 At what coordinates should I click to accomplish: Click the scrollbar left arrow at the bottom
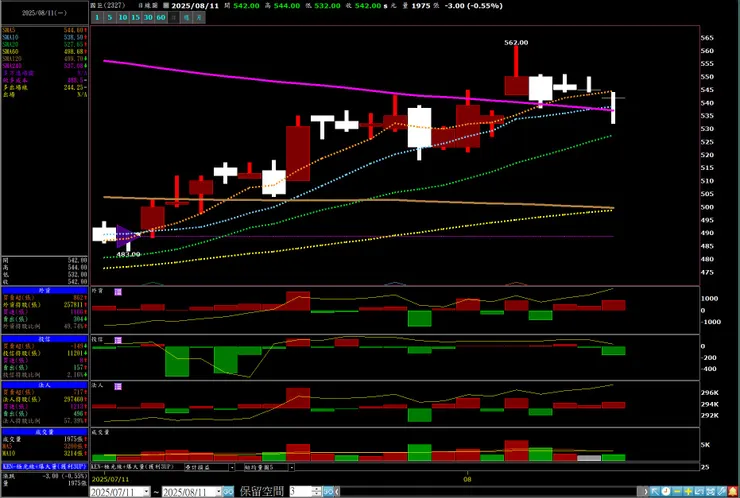click(337, 492)
